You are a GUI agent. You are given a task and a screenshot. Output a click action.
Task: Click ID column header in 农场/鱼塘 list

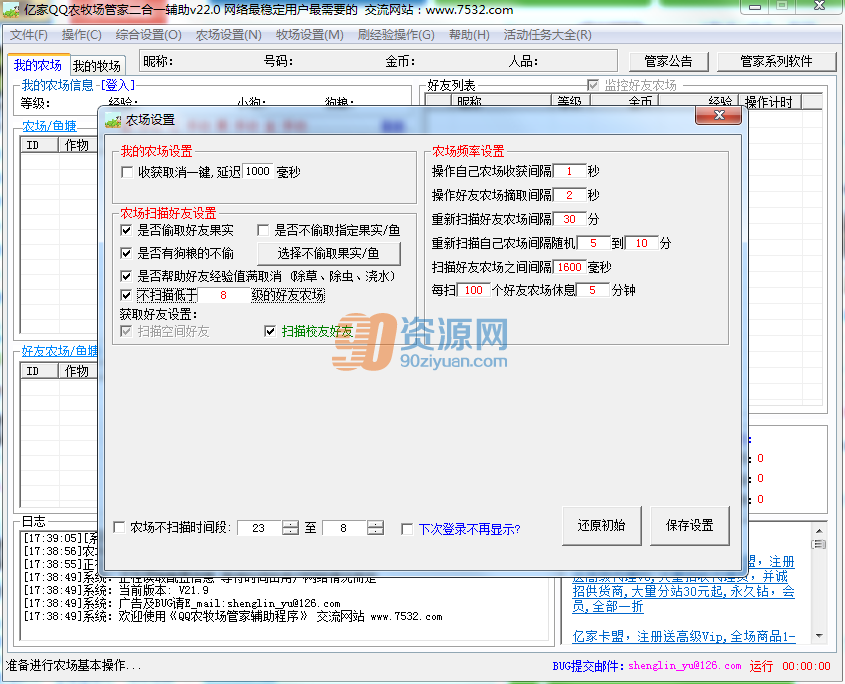(x=39, y=145)
